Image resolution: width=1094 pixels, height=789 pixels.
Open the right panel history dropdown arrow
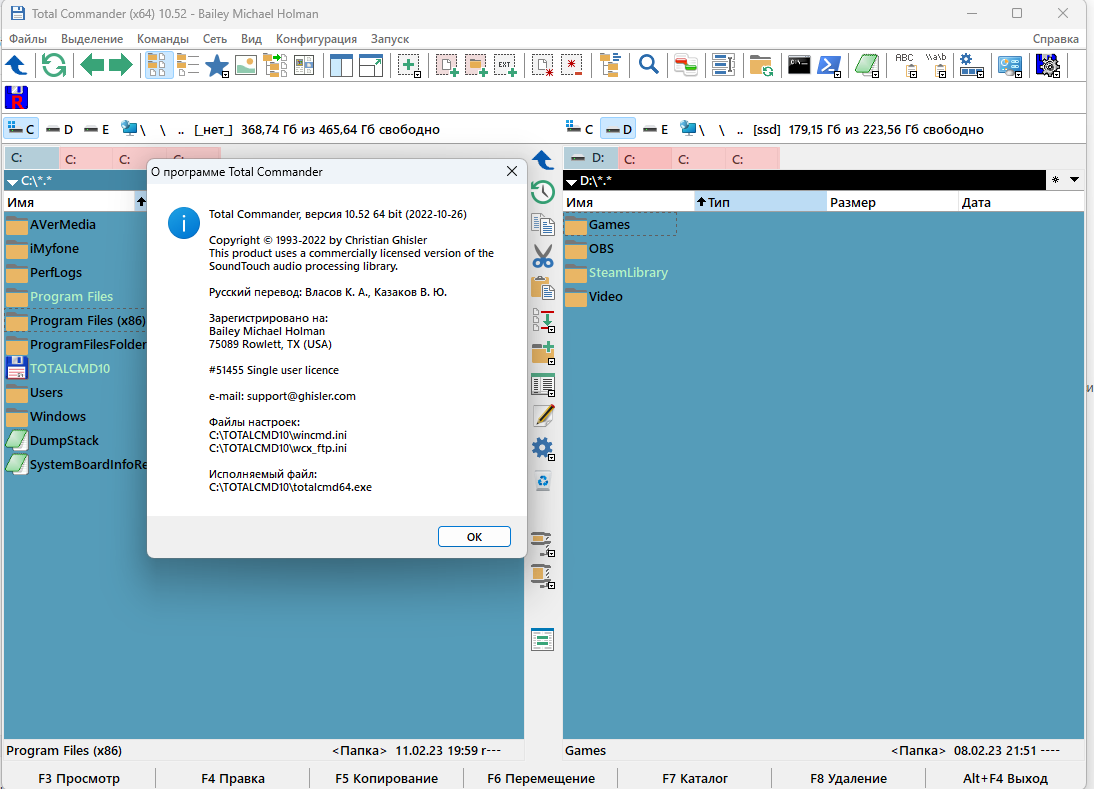1074,180
